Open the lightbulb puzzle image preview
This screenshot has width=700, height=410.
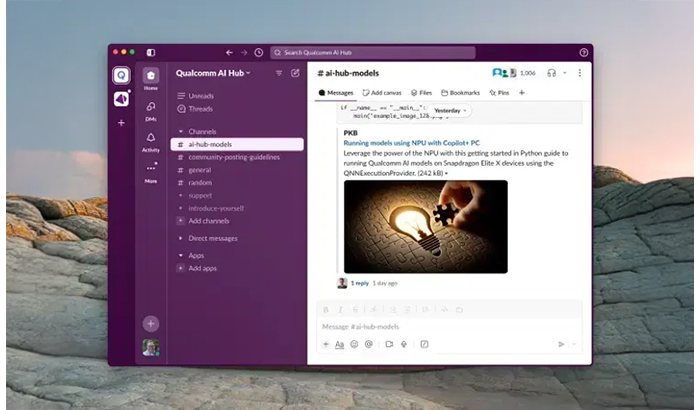point(425,227)
